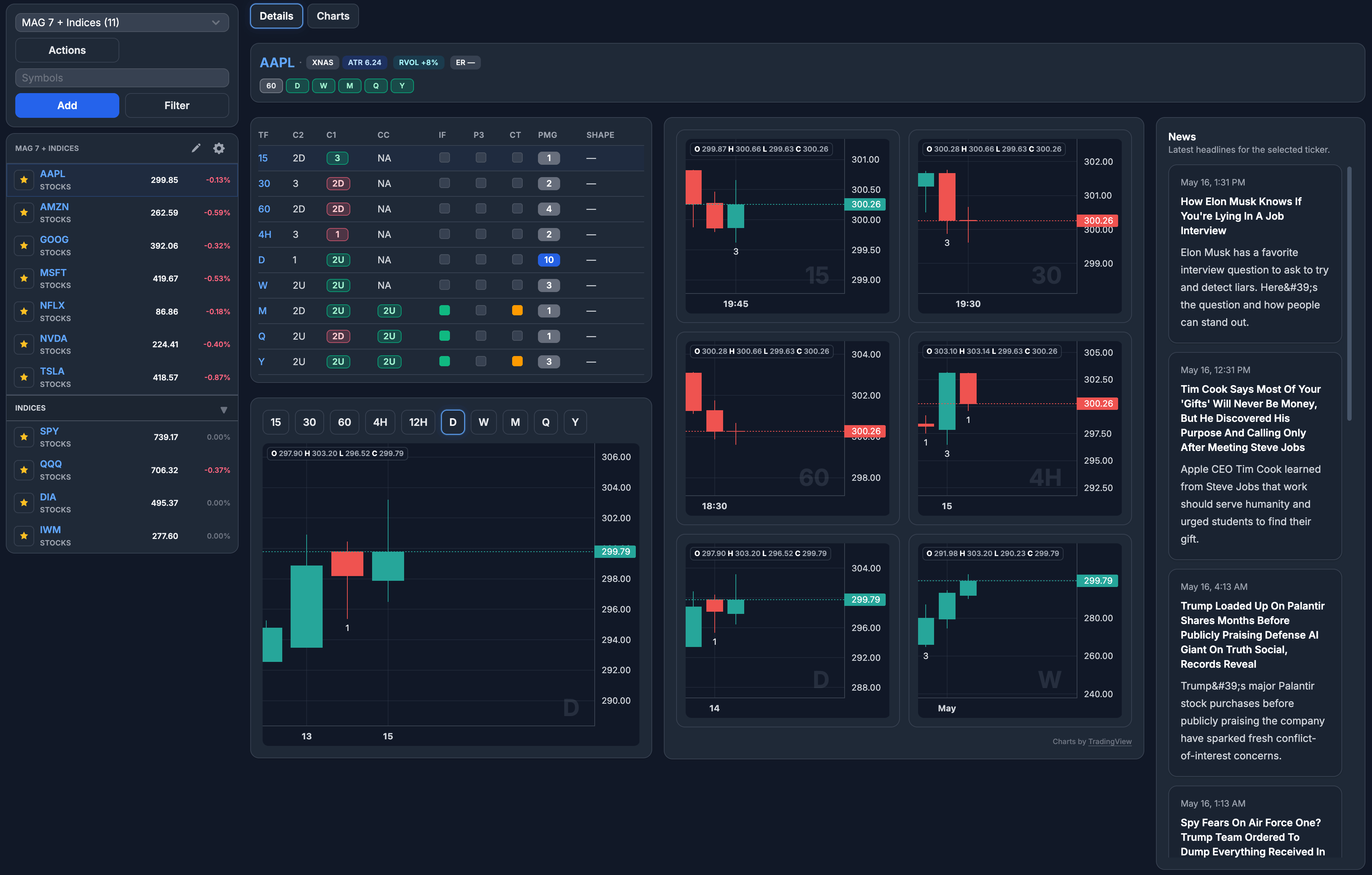Viewport: 1372px width, 875px height.
Task: Open watchlist settings gear icon
Action: [x=219, y=148]
